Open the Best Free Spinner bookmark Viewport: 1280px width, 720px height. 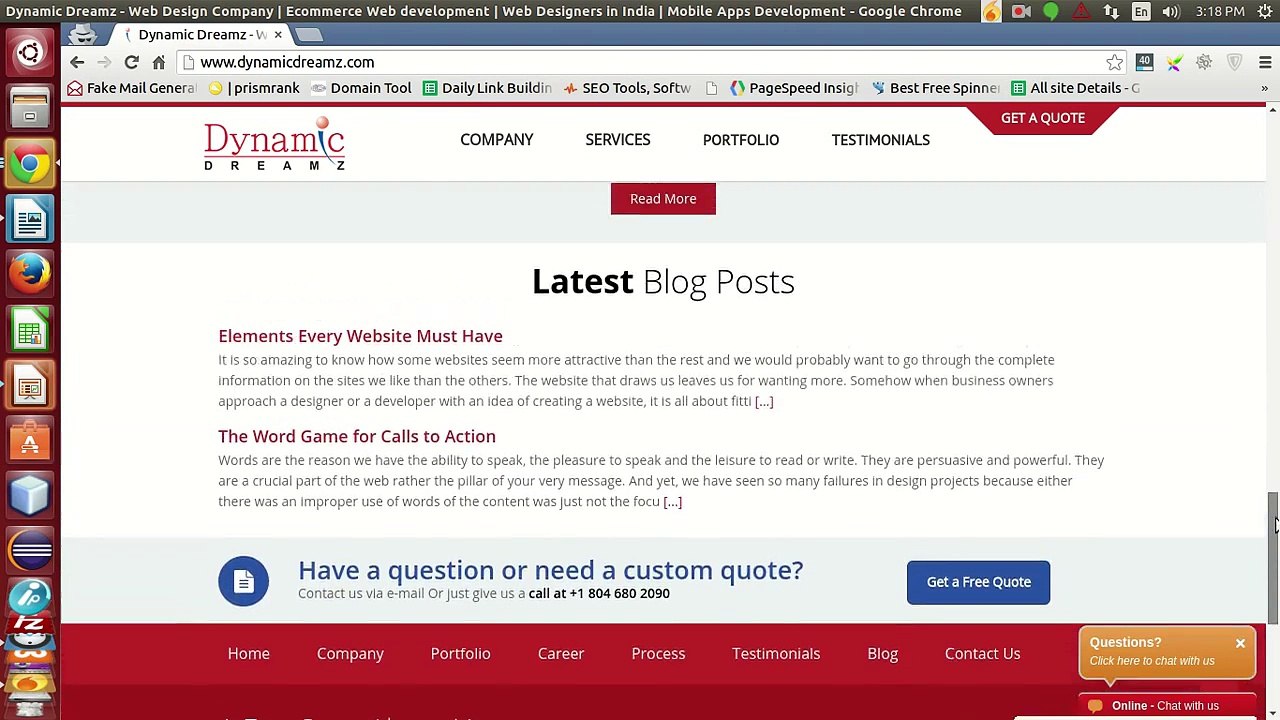tap(934, 88)
